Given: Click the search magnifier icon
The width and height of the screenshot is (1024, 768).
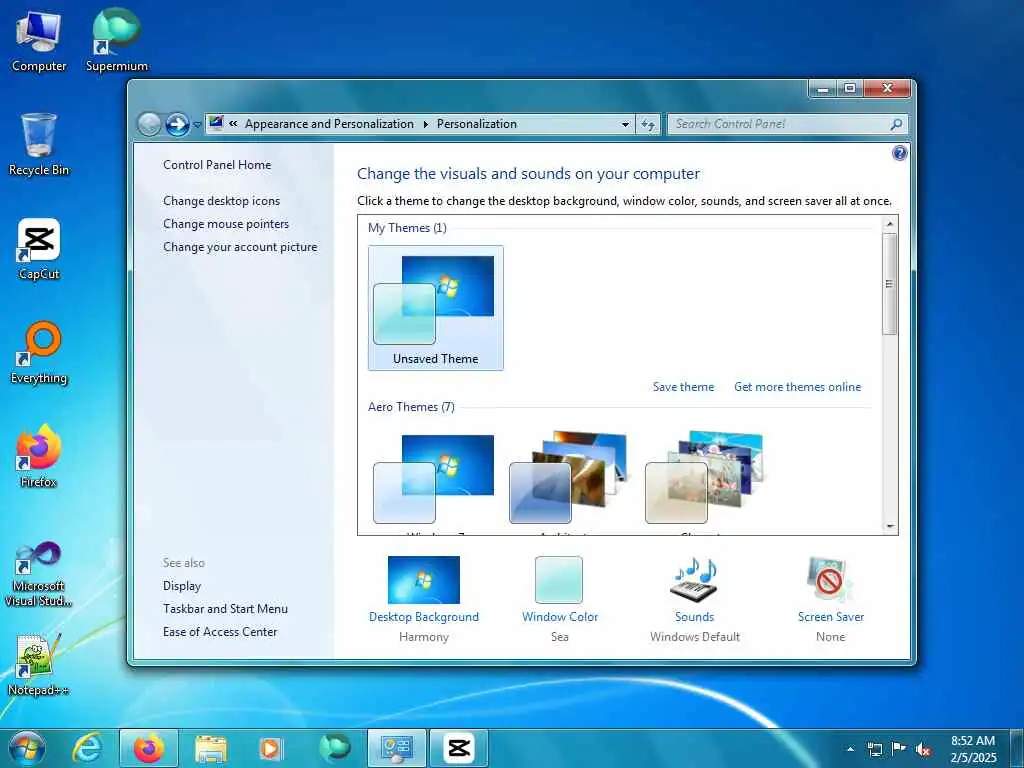Looking at the screenshot, I should point(897,124).
